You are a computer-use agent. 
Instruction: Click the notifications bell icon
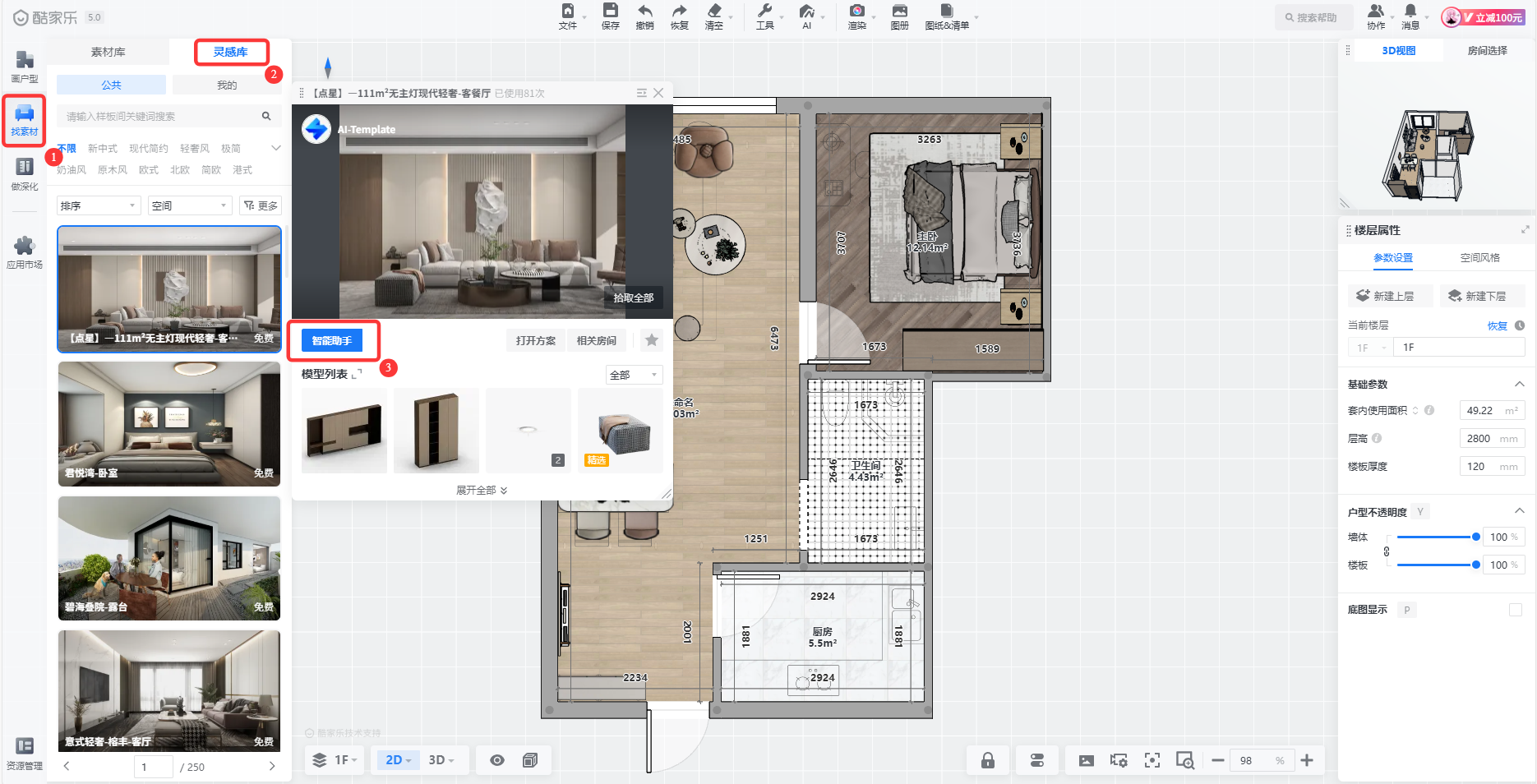tap(1410, 12)
